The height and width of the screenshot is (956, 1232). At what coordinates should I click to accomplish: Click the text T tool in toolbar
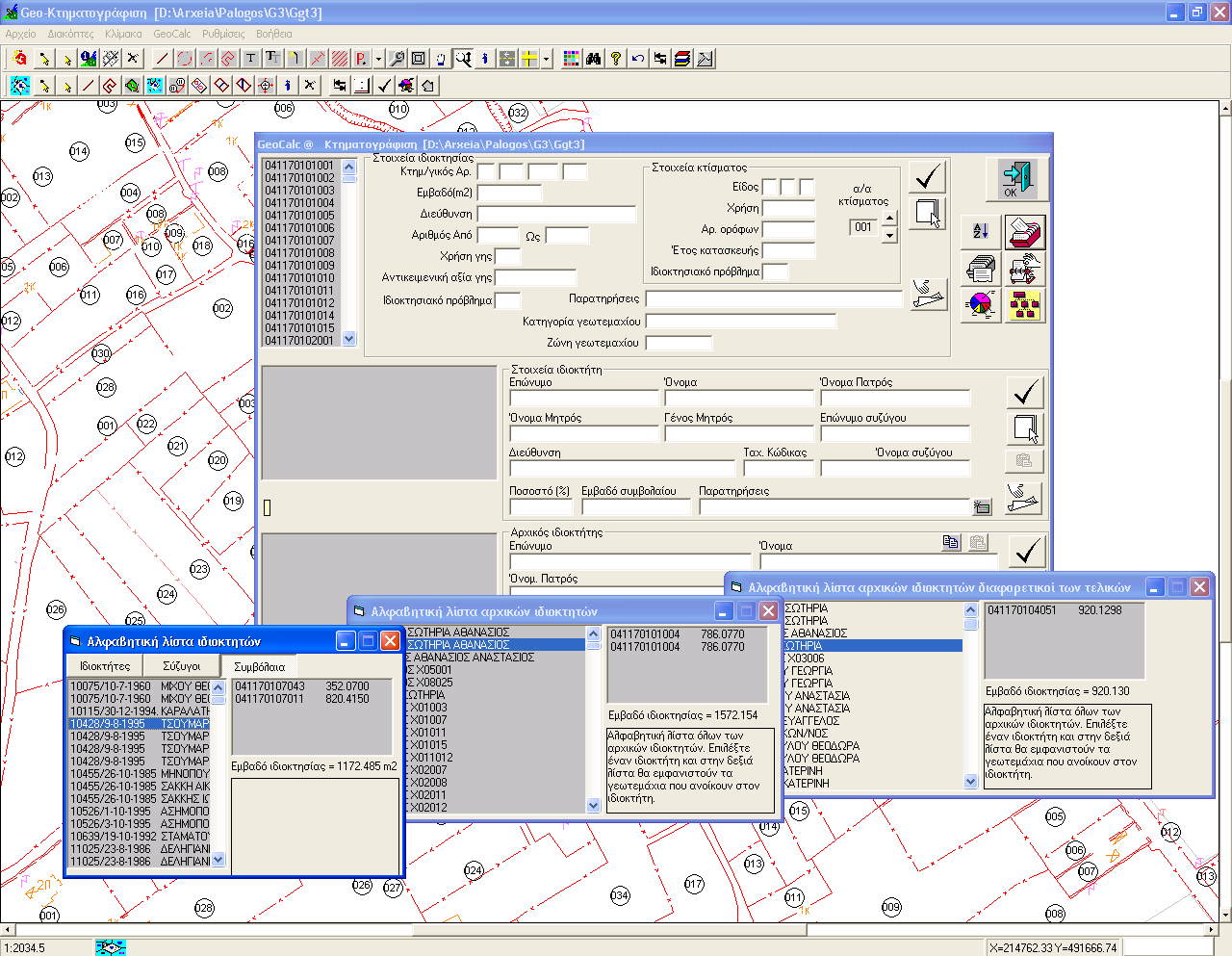(251, 59)
